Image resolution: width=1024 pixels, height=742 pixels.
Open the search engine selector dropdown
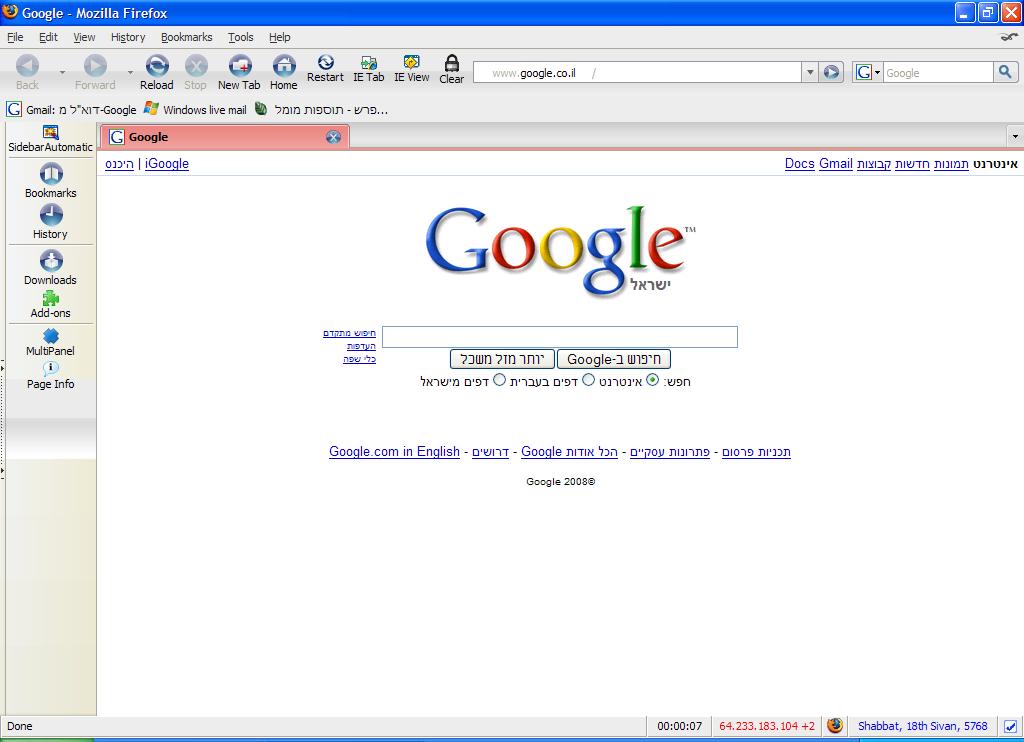pyautogui.click(x=867, y=73)
